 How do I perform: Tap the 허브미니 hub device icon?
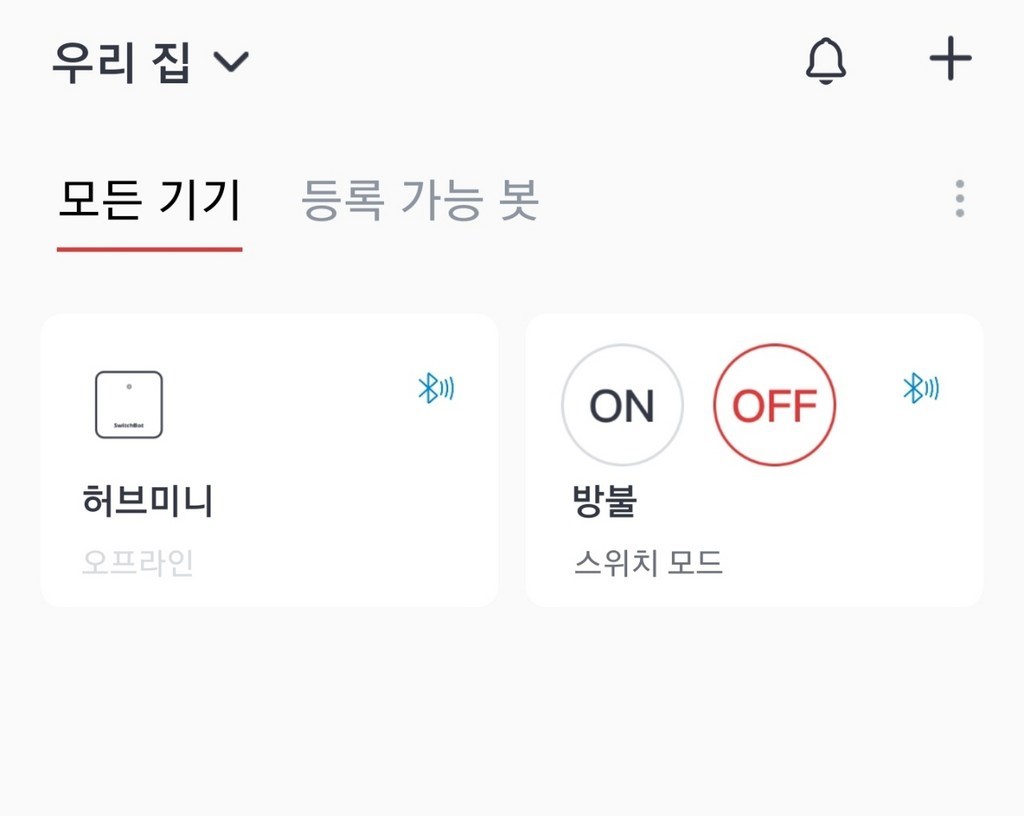[129, 405]
